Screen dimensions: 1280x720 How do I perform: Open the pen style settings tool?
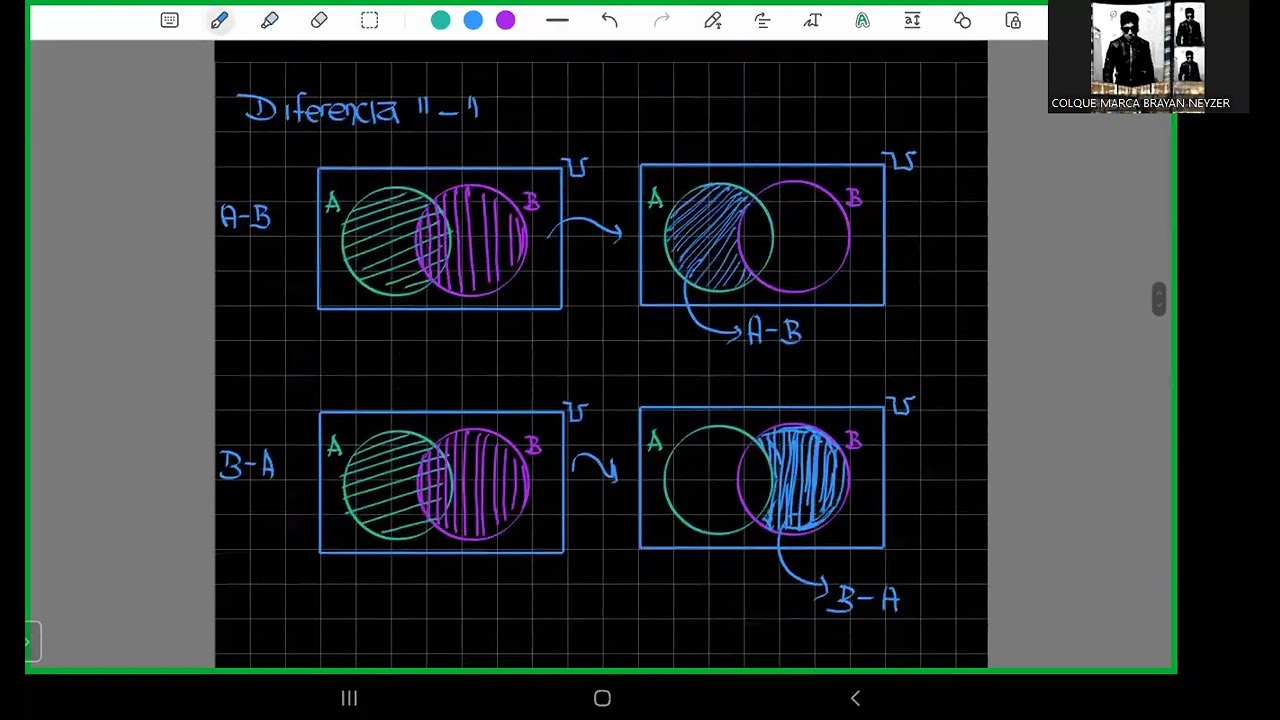tap(712, 20)
